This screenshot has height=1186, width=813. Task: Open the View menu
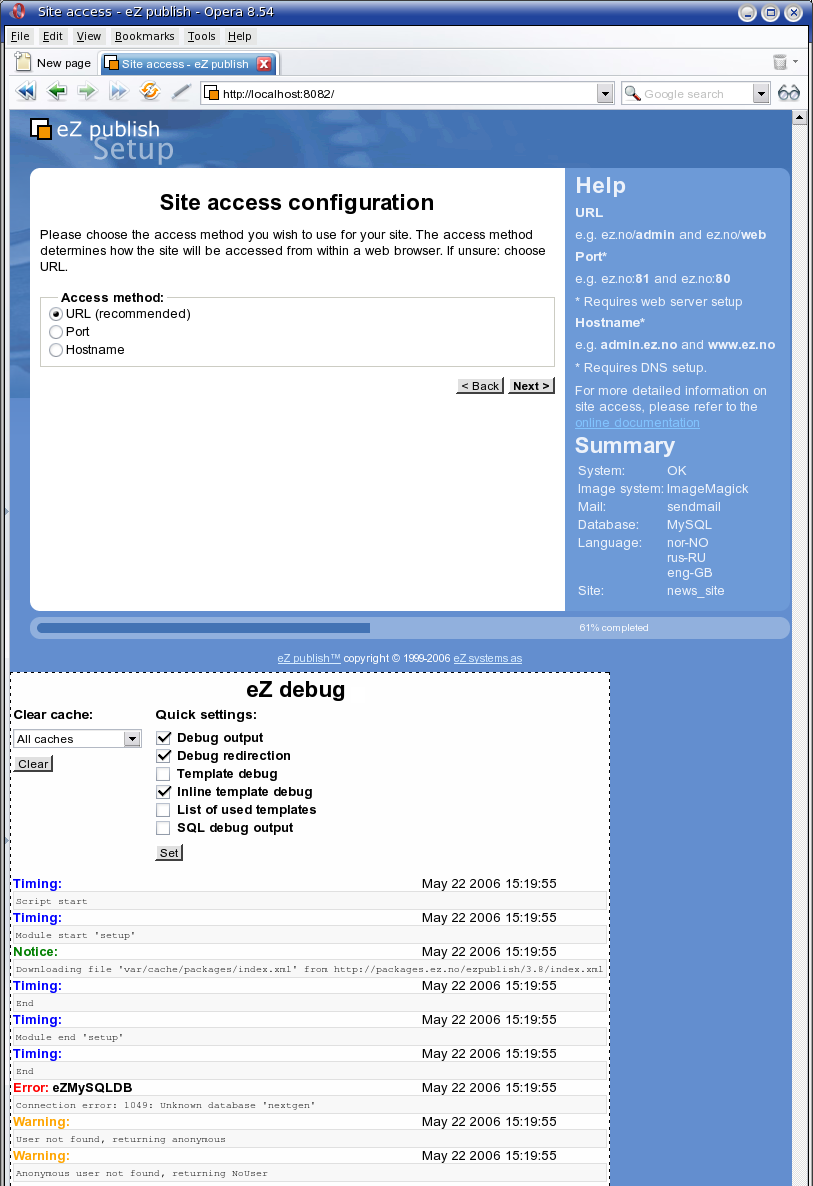point(88,36)
